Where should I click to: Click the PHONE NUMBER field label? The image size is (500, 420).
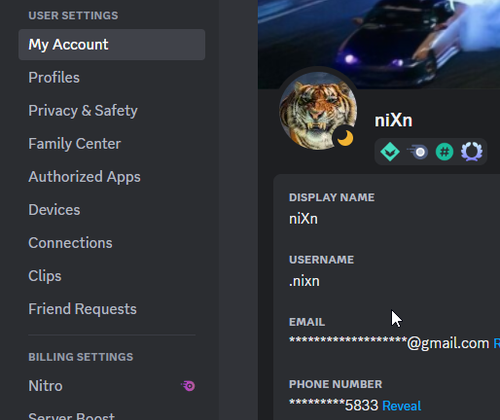335,384
